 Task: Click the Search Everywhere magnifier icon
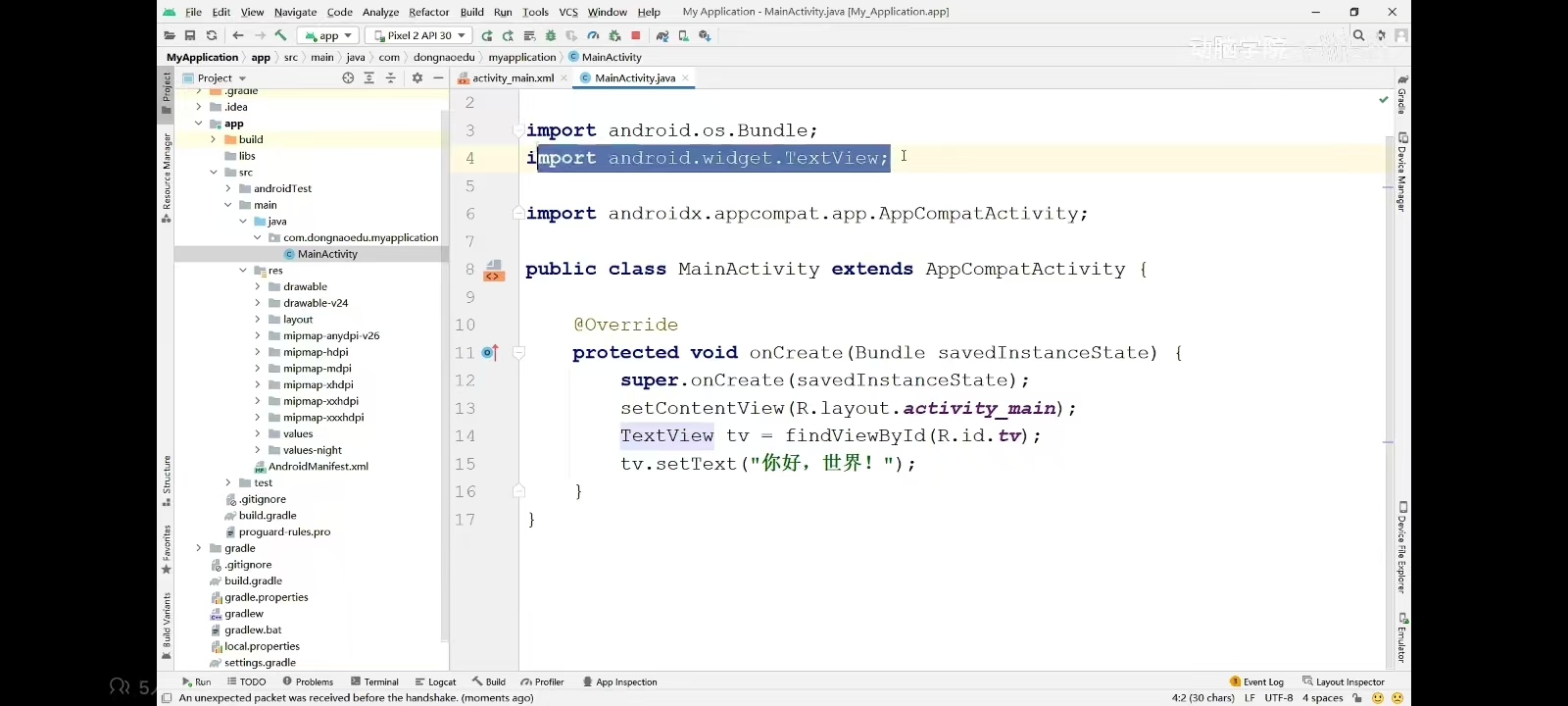[1358, 35]
